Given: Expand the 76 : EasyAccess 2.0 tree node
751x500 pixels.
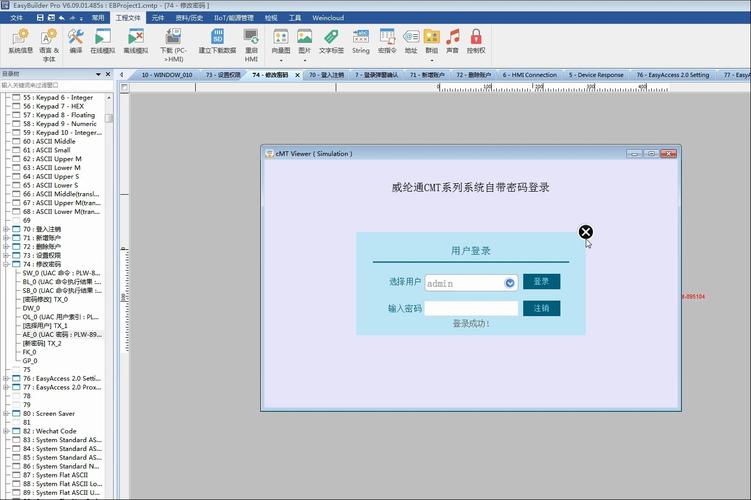Looking at the screenshot, I should (x=6, y=378).
